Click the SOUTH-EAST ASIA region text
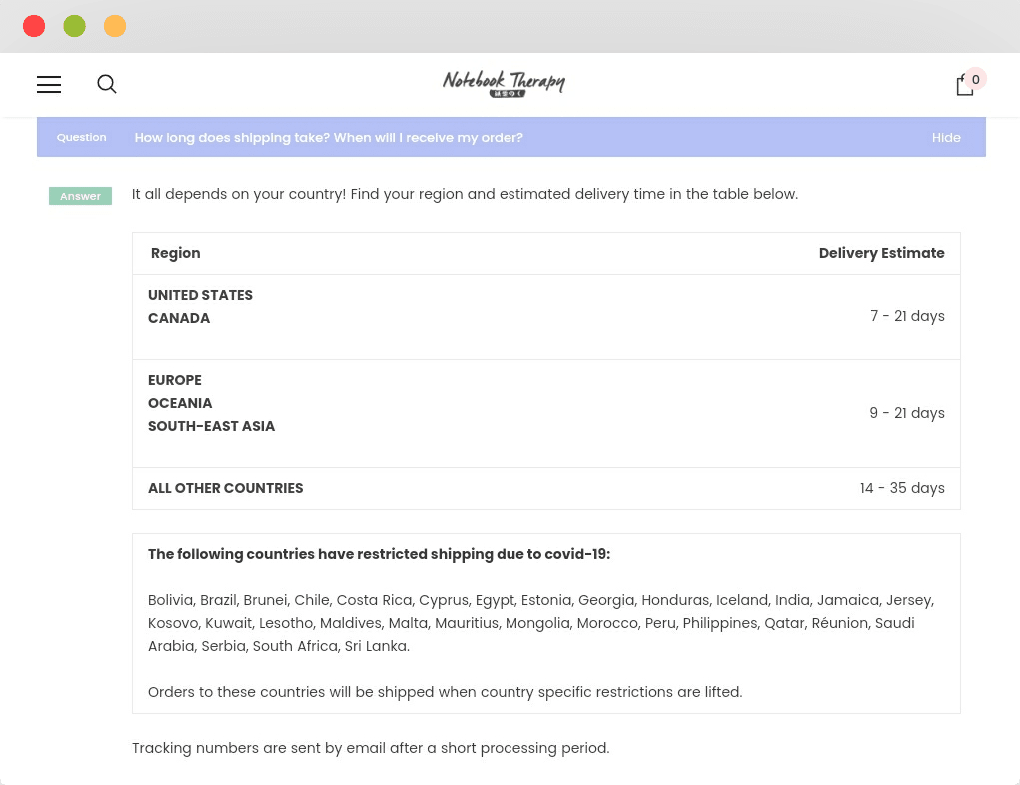Screen dimensions: 1020x785 click(x=211, y=426)
